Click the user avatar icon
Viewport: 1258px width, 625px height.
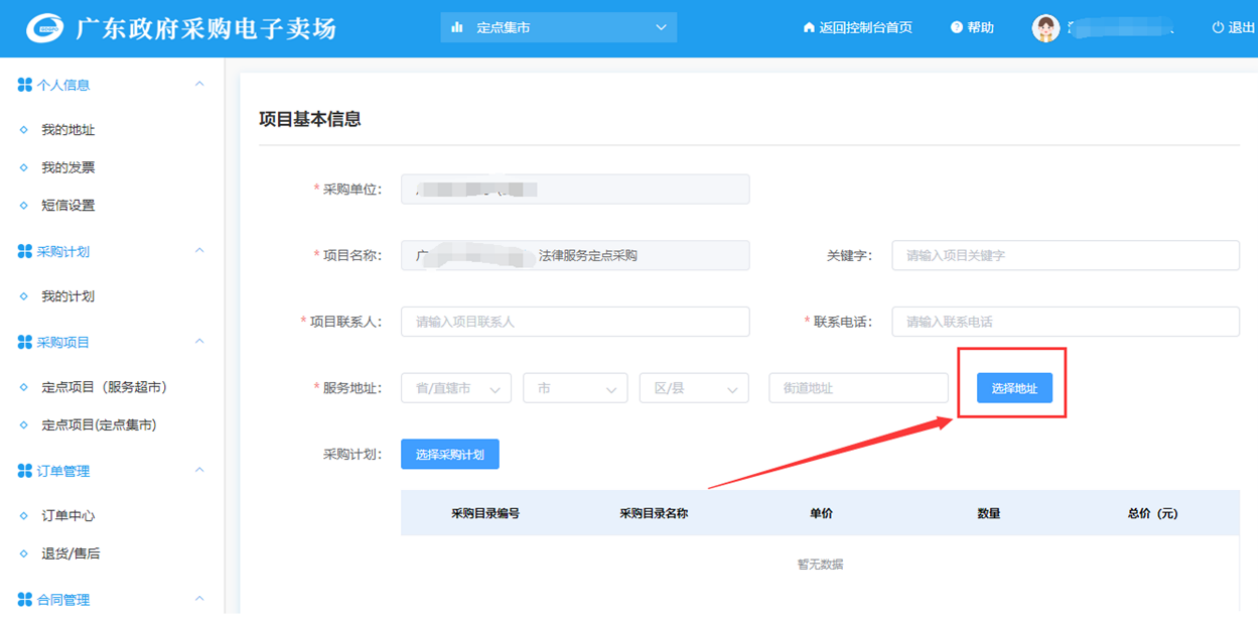click(x=1045, y=28)
